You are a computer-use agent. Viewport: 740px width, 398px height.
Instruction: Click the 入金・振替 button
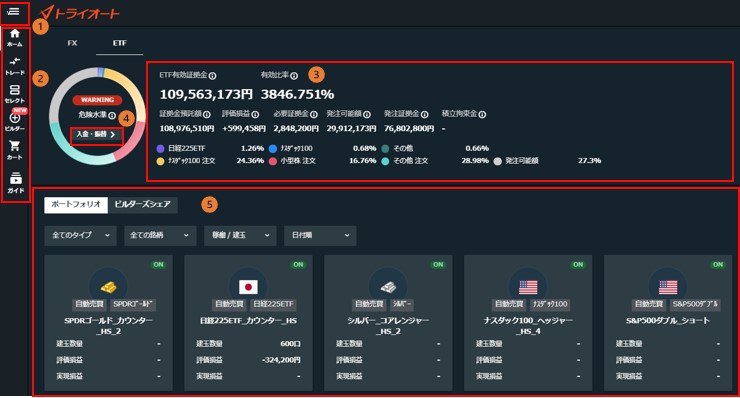pos(96,135)
